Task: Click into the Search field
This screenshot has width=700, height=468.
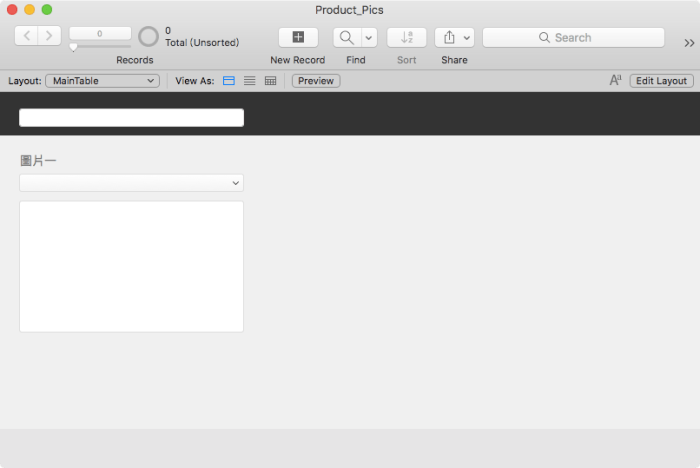Action: point(573,37)
